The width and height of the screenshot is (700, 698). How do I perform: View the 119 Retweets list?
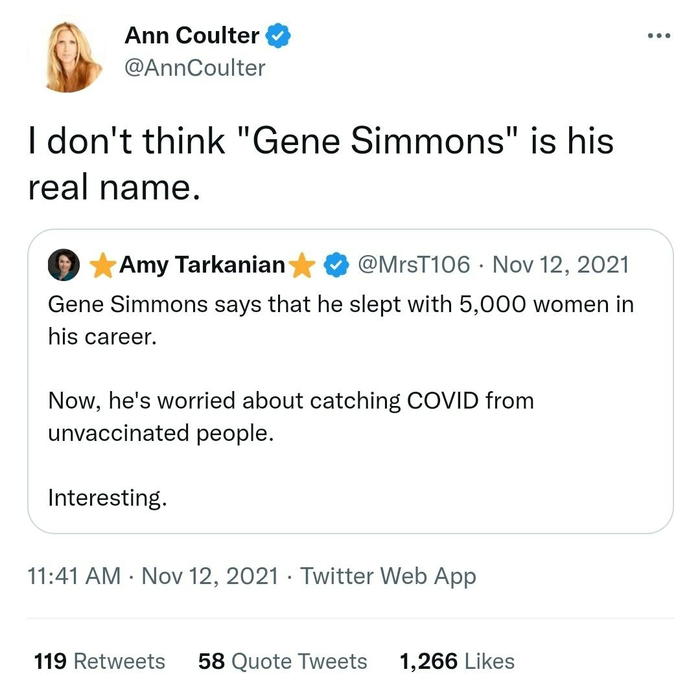pyautogui.click(x=99, y=661)
